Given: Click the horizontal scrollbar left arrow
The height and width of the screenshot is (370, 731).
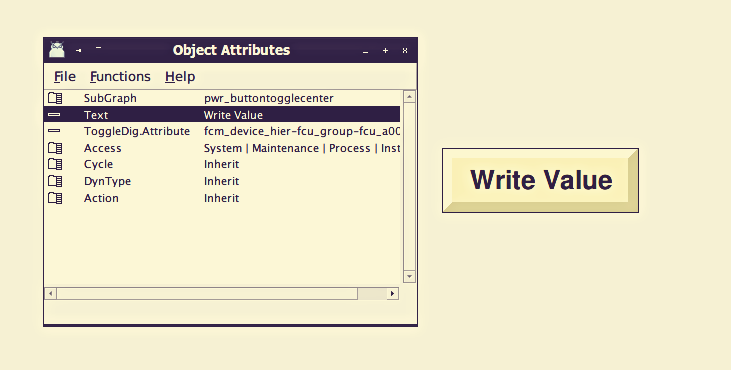Looking at the screenshot, I should point(50,293).
